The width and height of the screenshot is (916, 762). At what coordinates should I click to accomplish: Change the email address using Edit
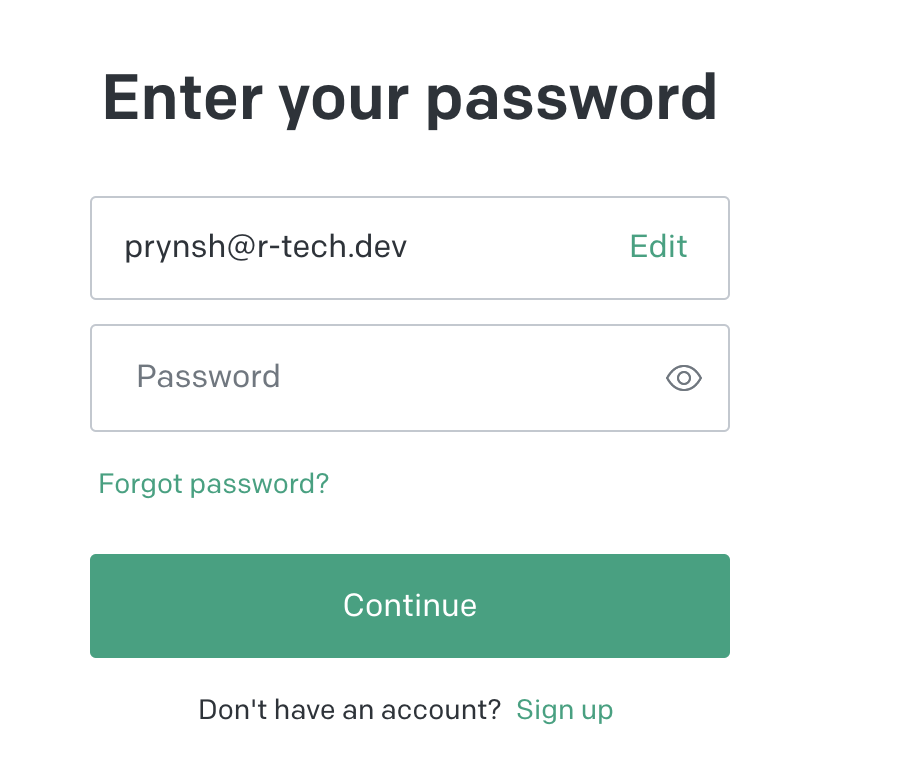point(658,247)
